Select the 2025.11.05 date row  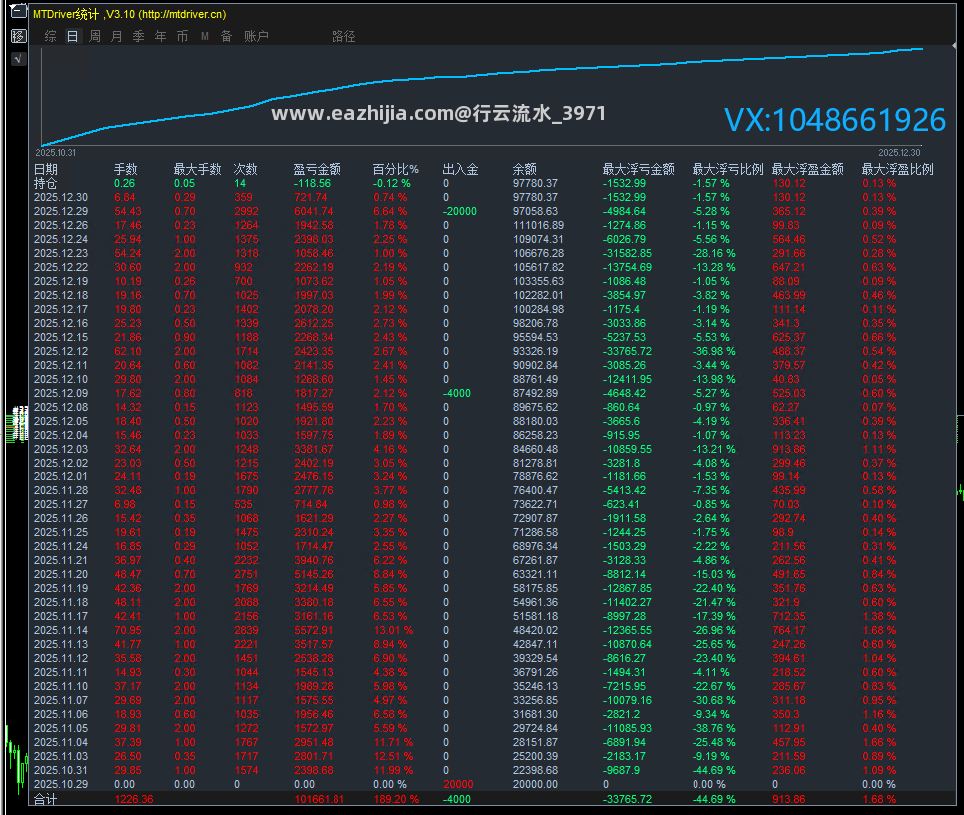[x=61, y=728]
